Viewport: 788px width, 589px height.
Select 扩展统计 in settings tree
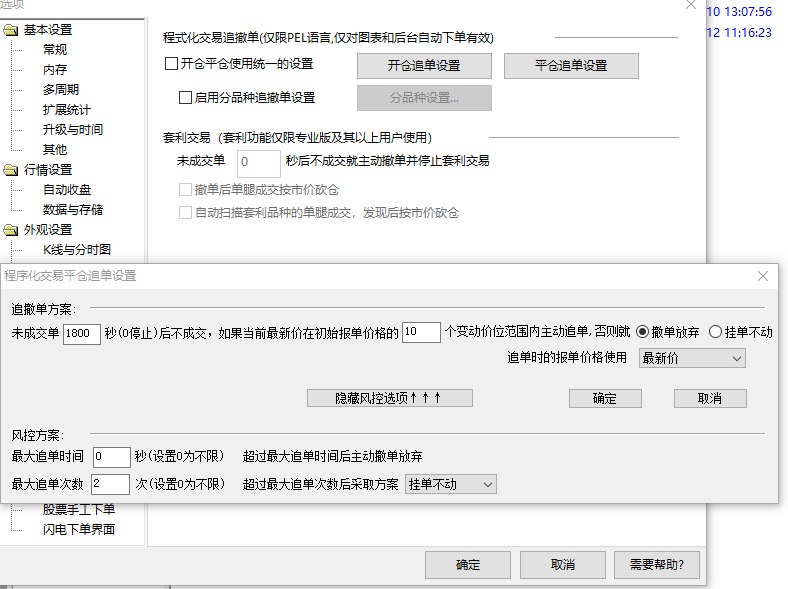pos(67,110)
